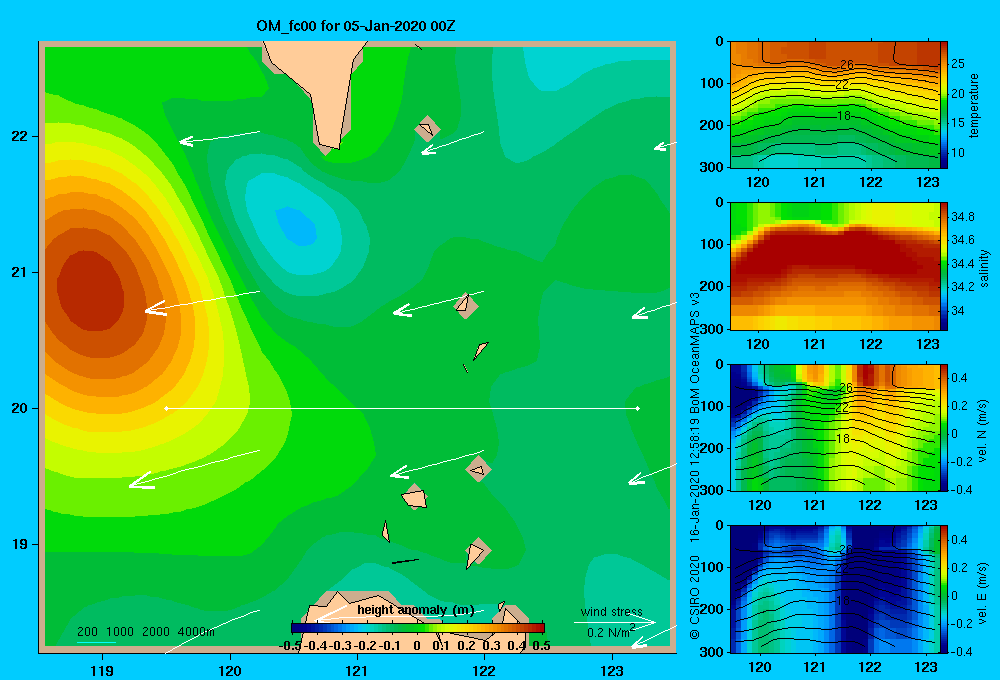Image resolution: width=1000 pixels, height=680 pixels.
Task: Click the vertical "© CSIRO 2020" copyright text
Action: pyautogui.click(x=695, y=597)
